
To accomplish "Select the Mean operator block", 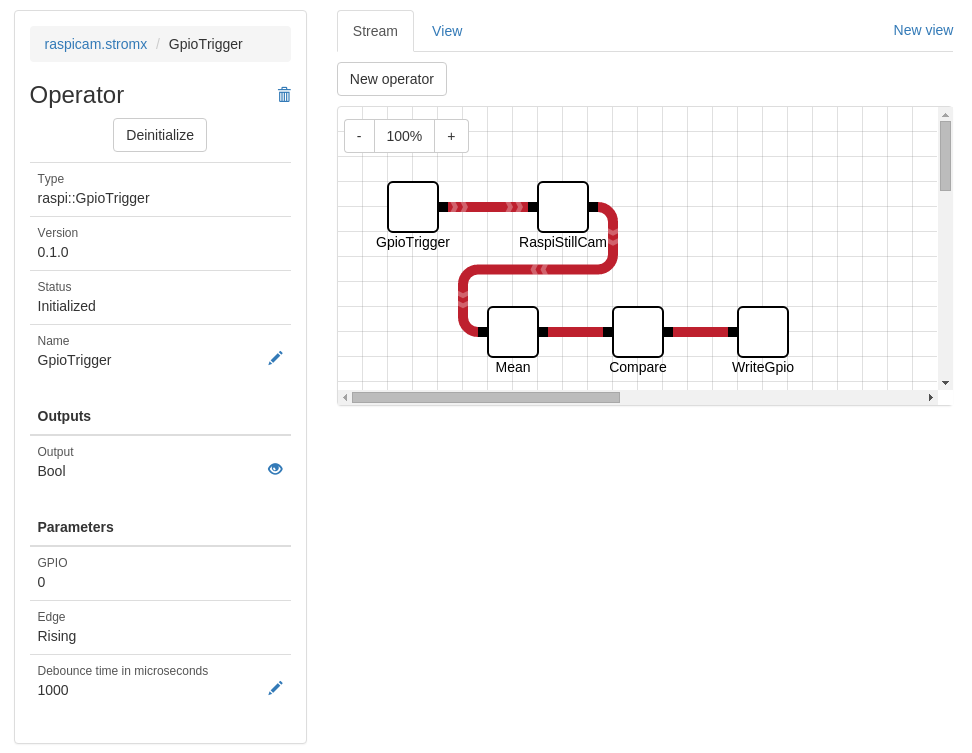I will [x=513, y=332].
